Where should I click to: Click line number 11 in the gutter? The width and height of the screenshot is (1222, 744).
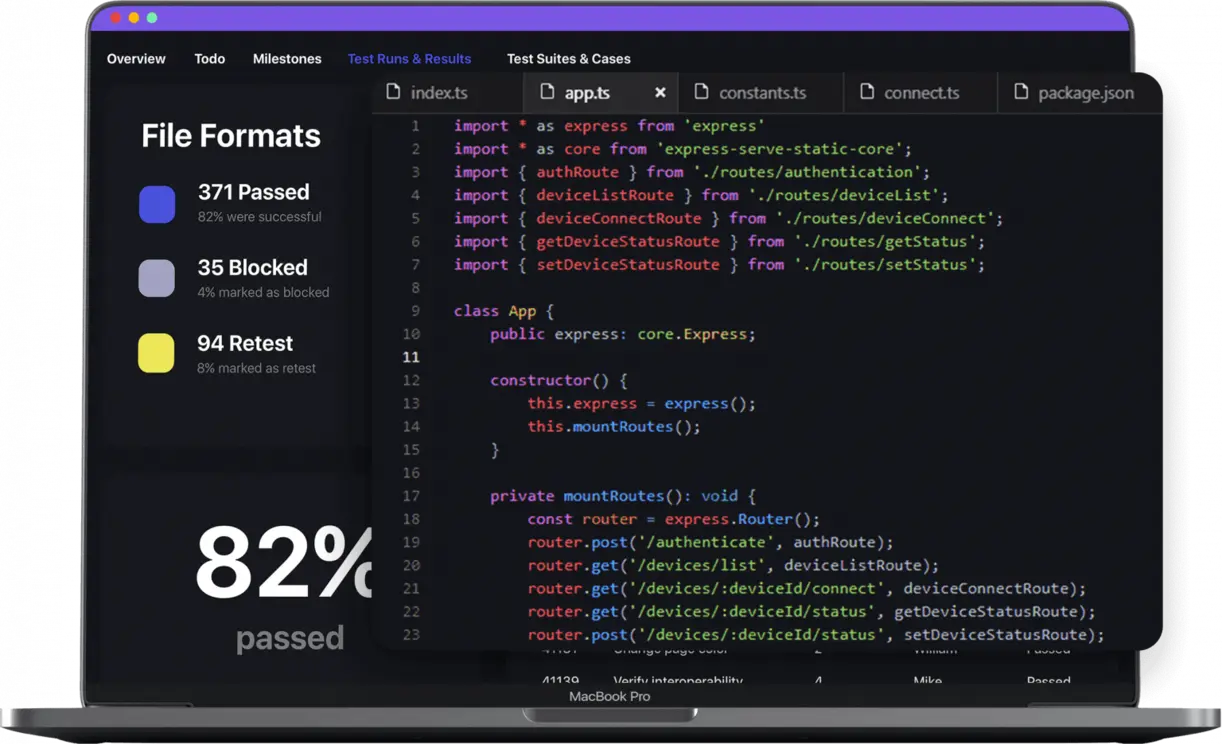click(411, 357)
